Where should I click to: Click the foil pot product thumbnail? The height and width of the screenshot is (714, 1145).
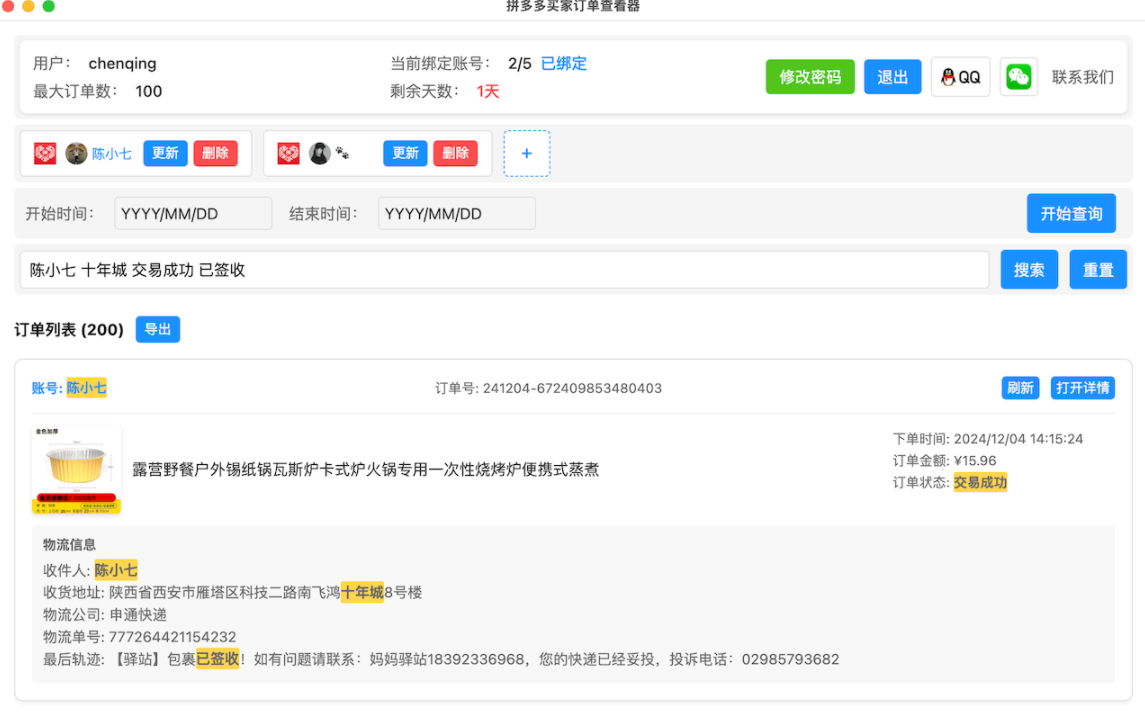[76, 469]
